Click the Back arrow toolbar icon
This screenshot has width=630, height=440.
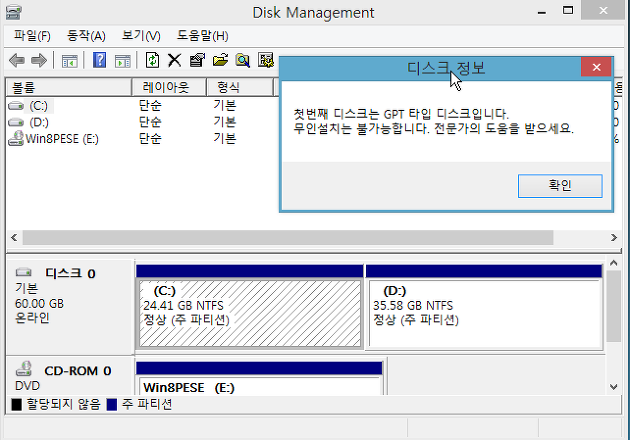coord(17,61)
